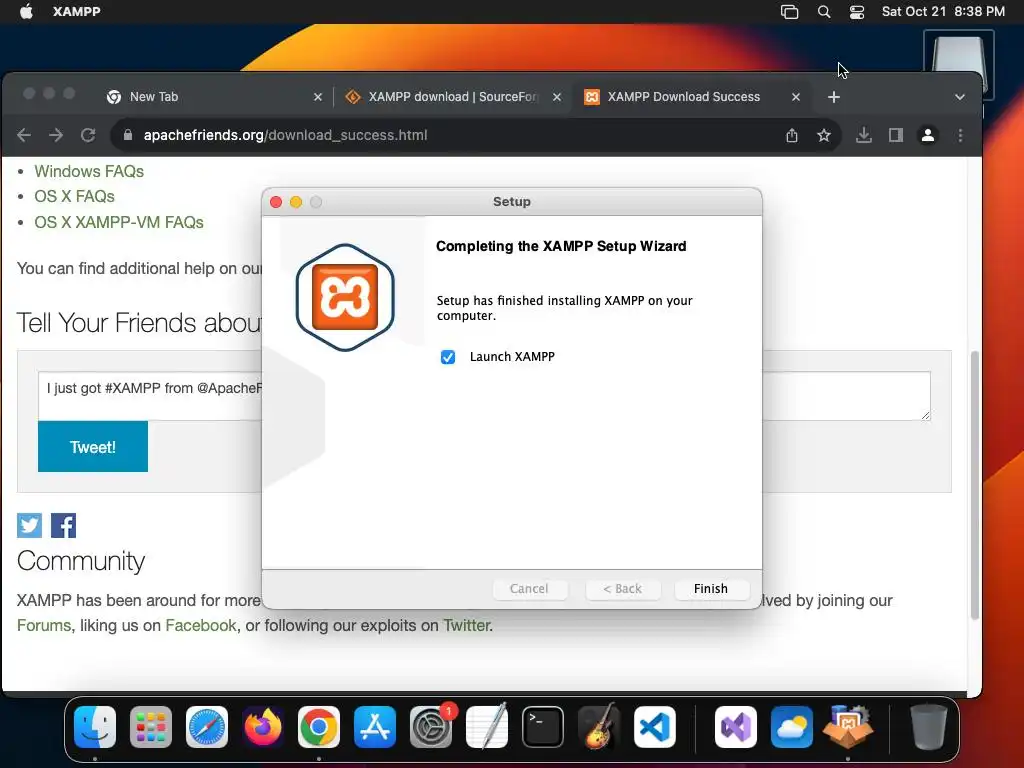Open Firefox from the Dock
The width and height of the screenshot is (1024, 768).
[x=263, y=727]
